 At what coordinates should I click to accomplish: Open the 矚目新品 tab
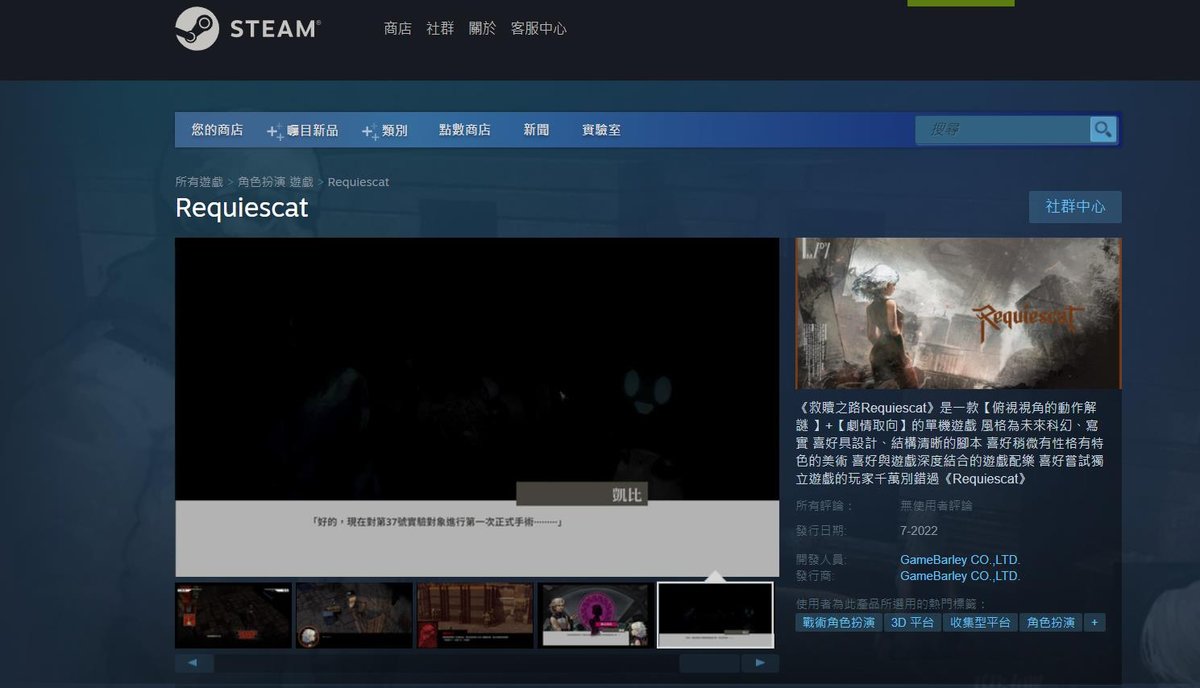pyautogui.click(x=303, y=130)
